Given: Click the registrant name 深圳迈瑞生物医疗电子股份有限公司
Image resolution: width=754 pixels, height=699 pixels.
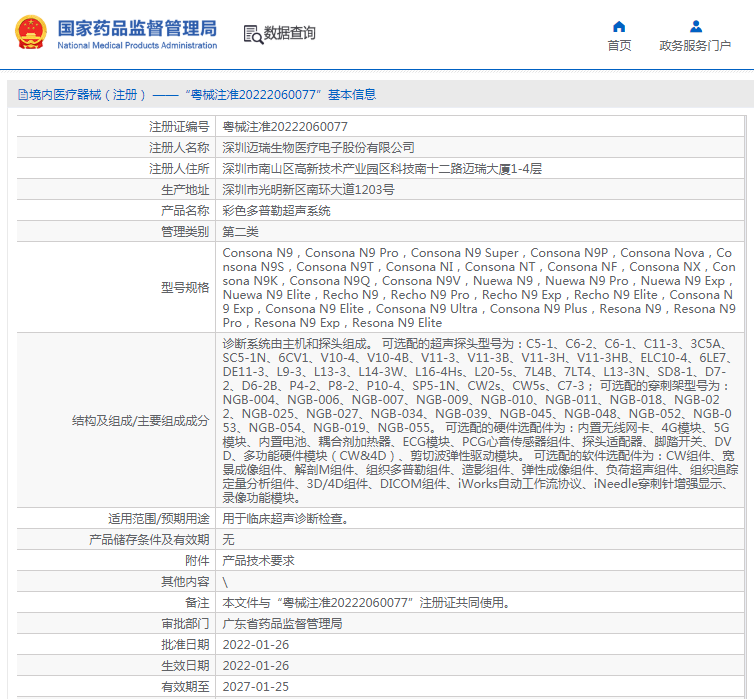Looking at the screenshot, I should click(318, 148).
